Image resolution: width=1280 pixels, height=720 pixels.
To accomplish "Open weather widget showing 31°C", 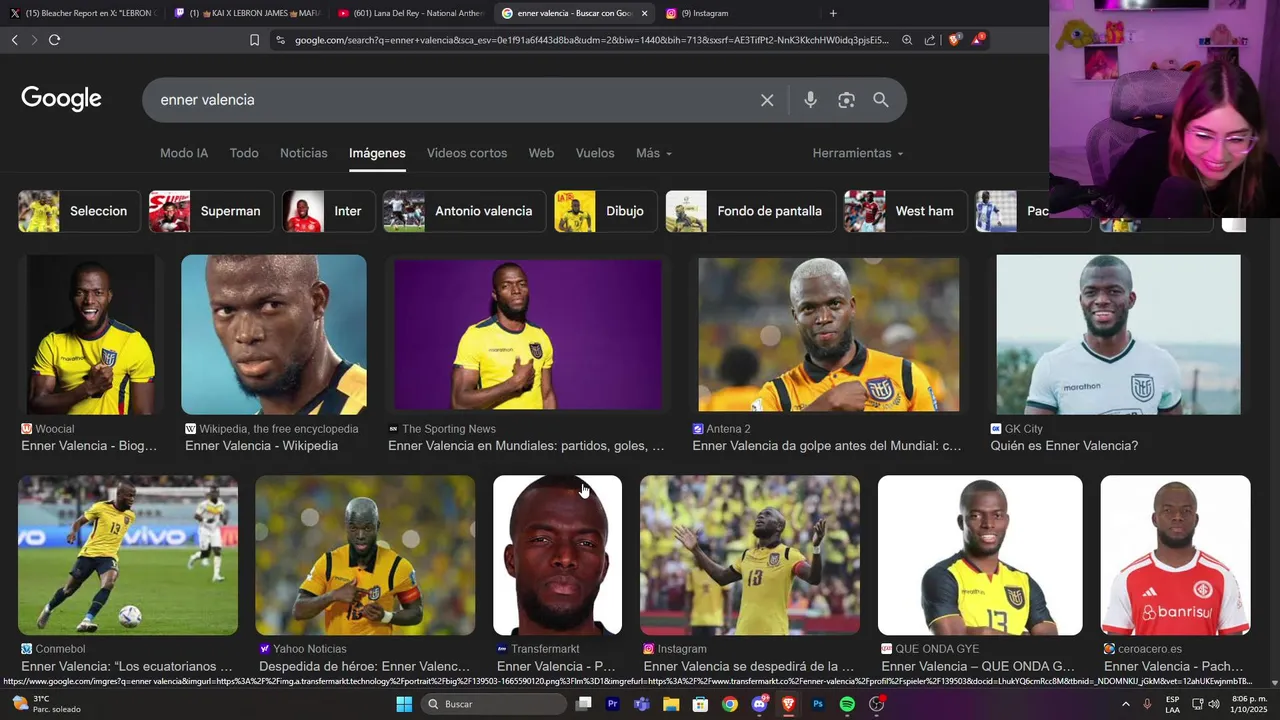I will coord(46,704).
